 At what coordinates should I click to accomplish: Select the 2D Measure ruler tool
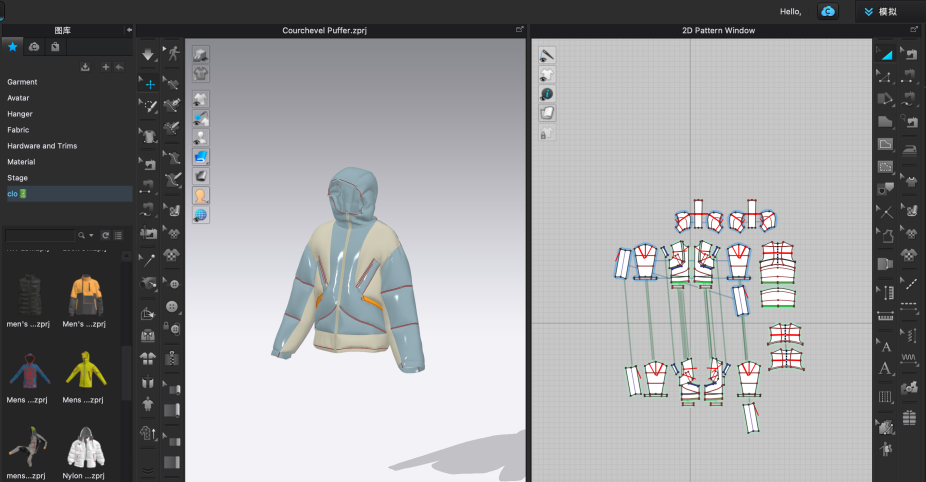point(885,315)
